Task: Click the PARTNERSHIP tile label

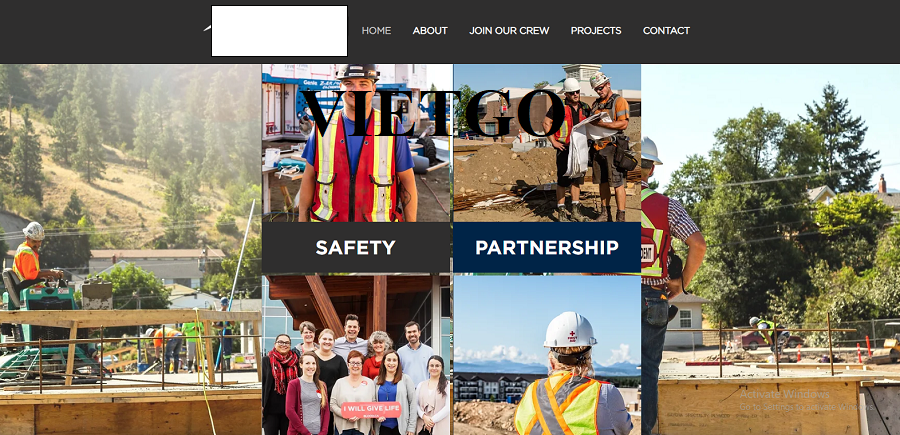Action: 547,247
